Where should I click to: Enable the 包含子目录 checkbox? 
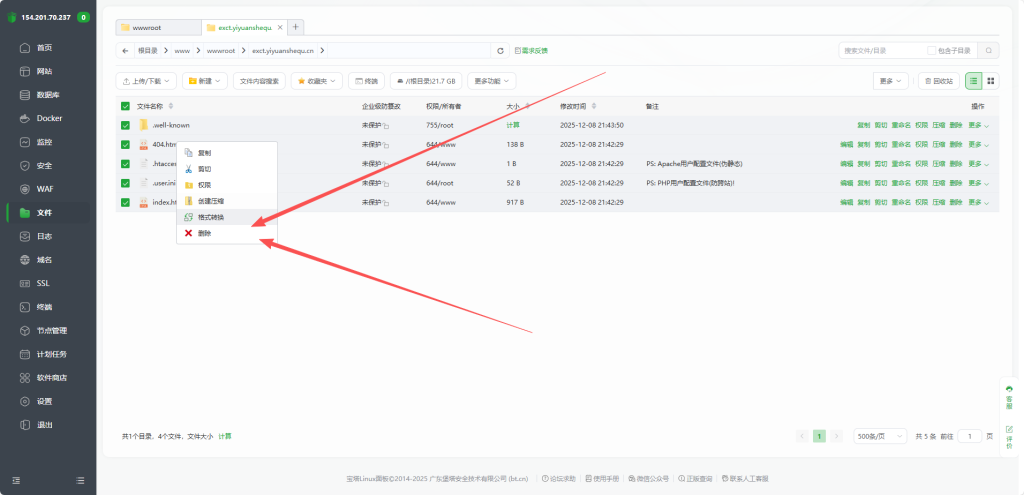932,50
